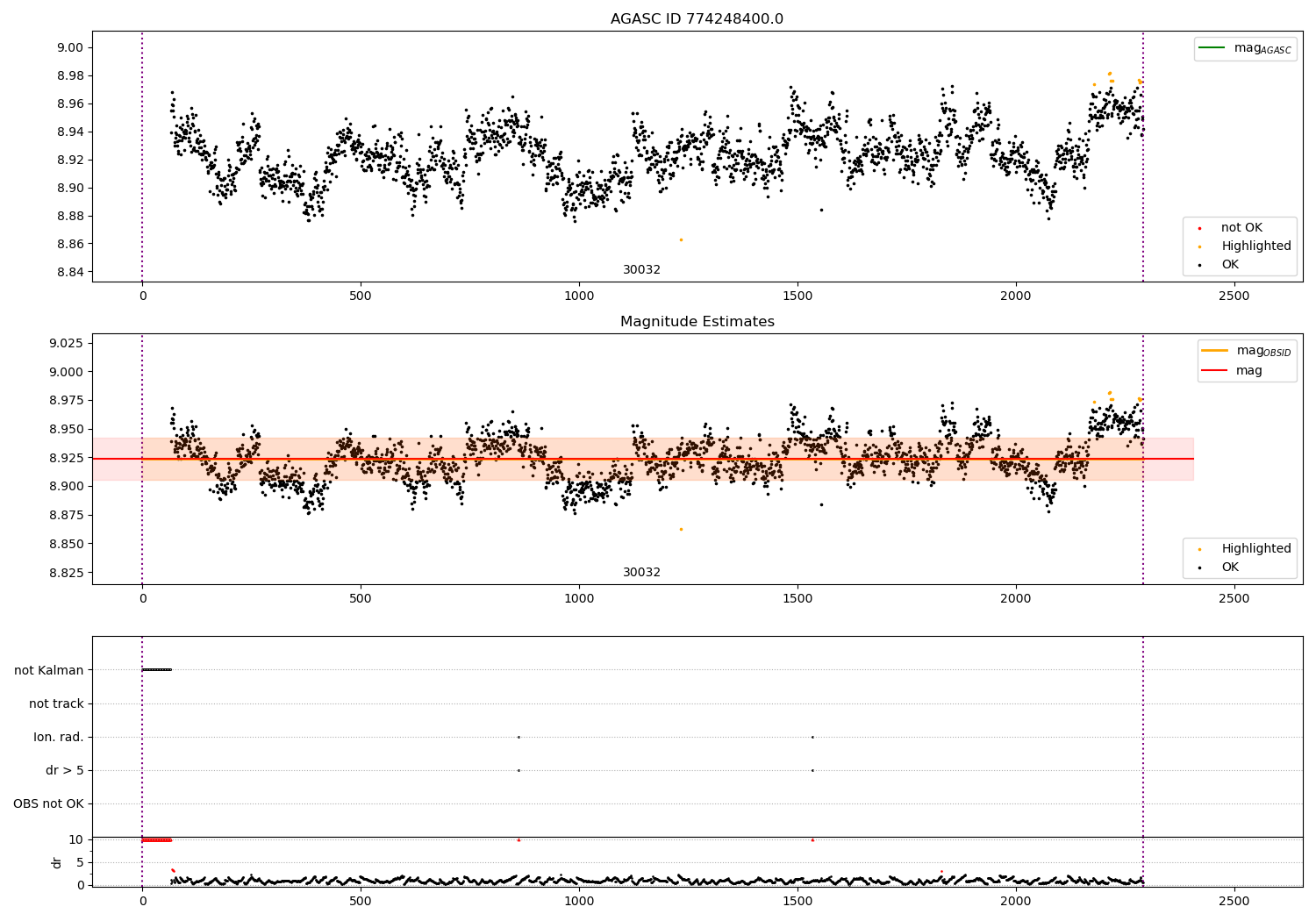
Task: Click the 1000 x-tick label under the middle plot
Action: pyautogui.click(x=579, y=599)
